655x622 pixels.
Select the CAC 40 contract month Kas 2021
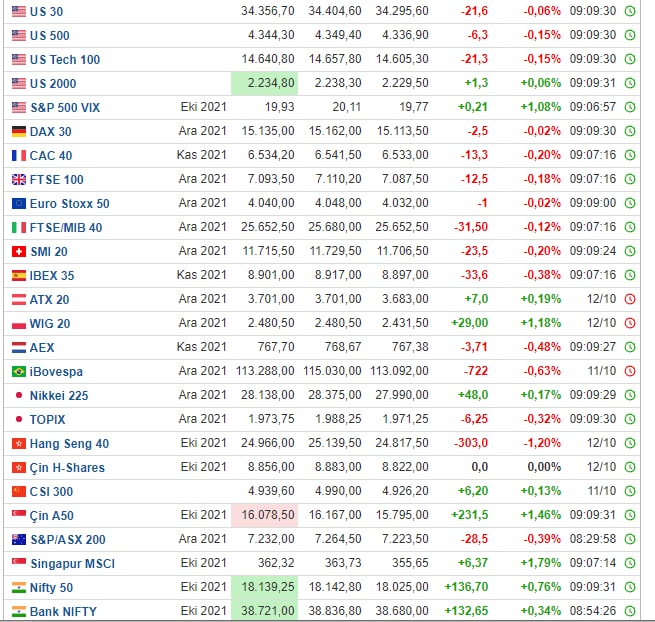(x=201, y=155)
